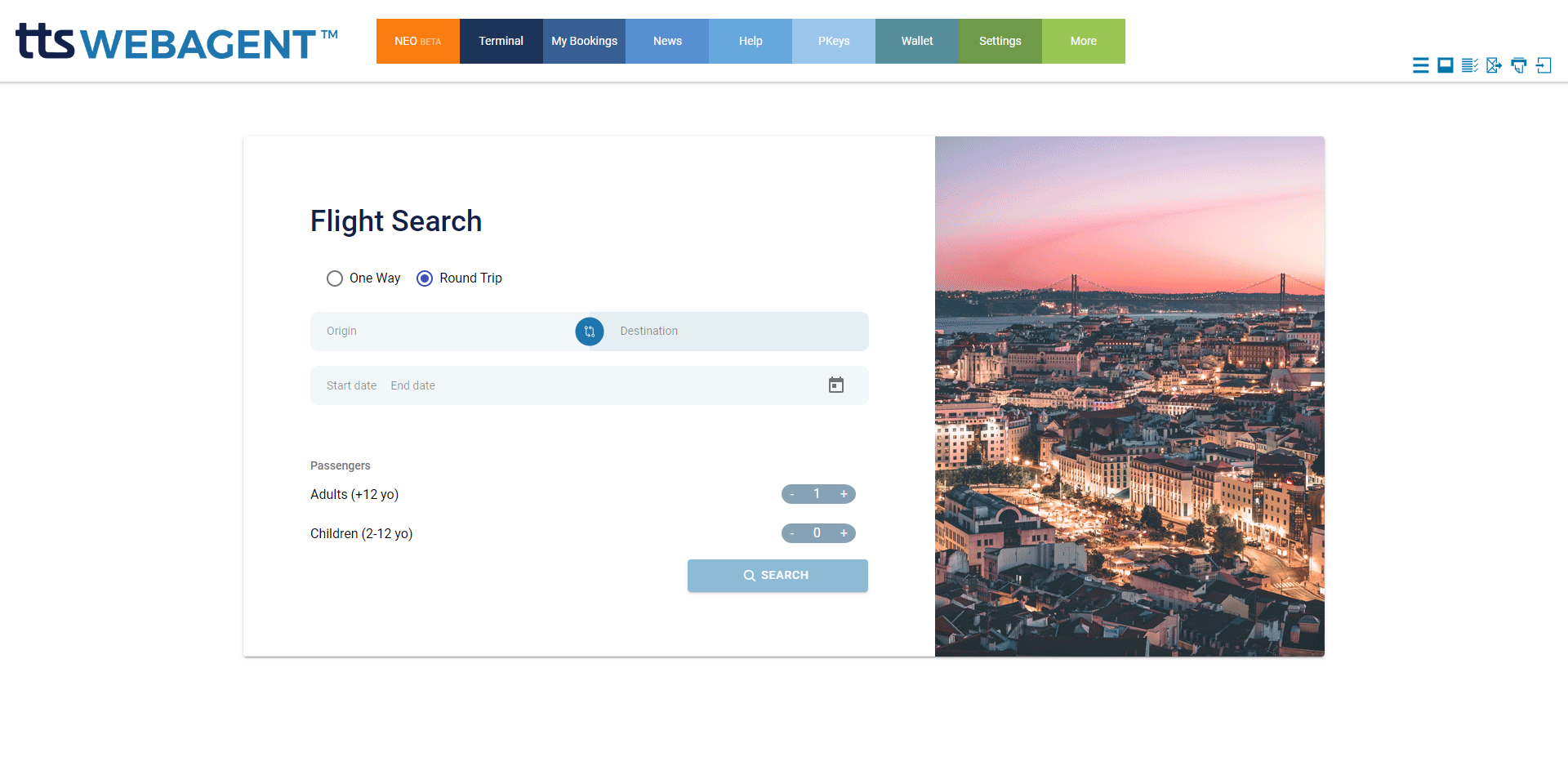The image size is (1568, 757).
Task: Click the tts WebAgent logo
Action: (175, 41)
